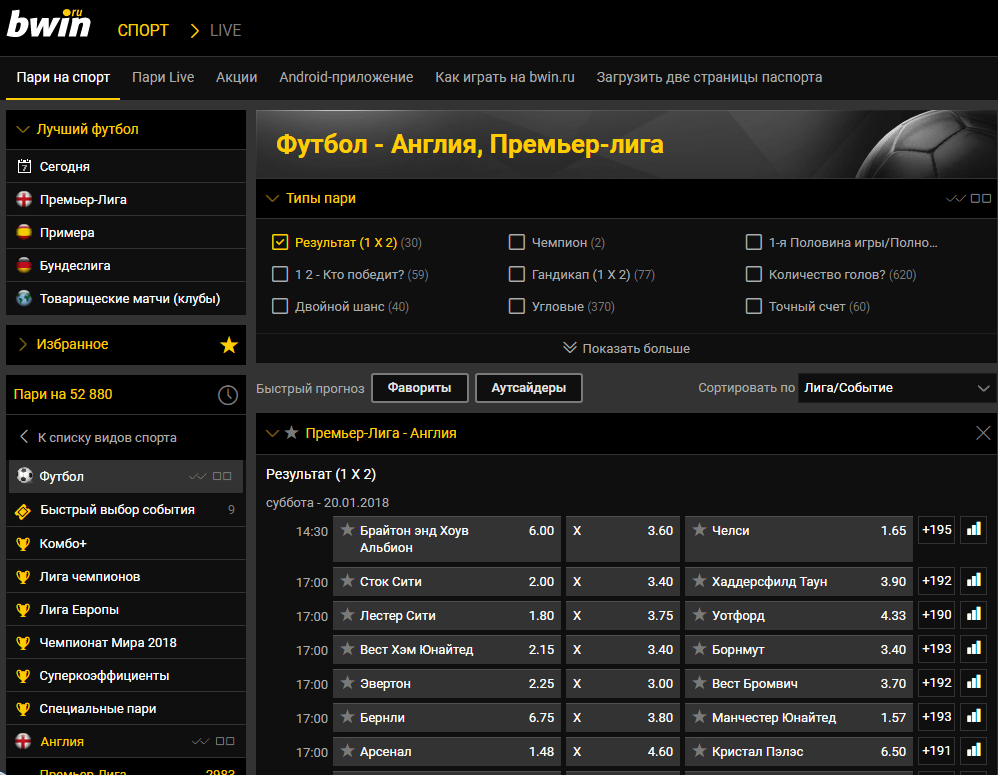
Task: Check the 1 2 - Кто победит? checkbox
Action: pos(279,274)
